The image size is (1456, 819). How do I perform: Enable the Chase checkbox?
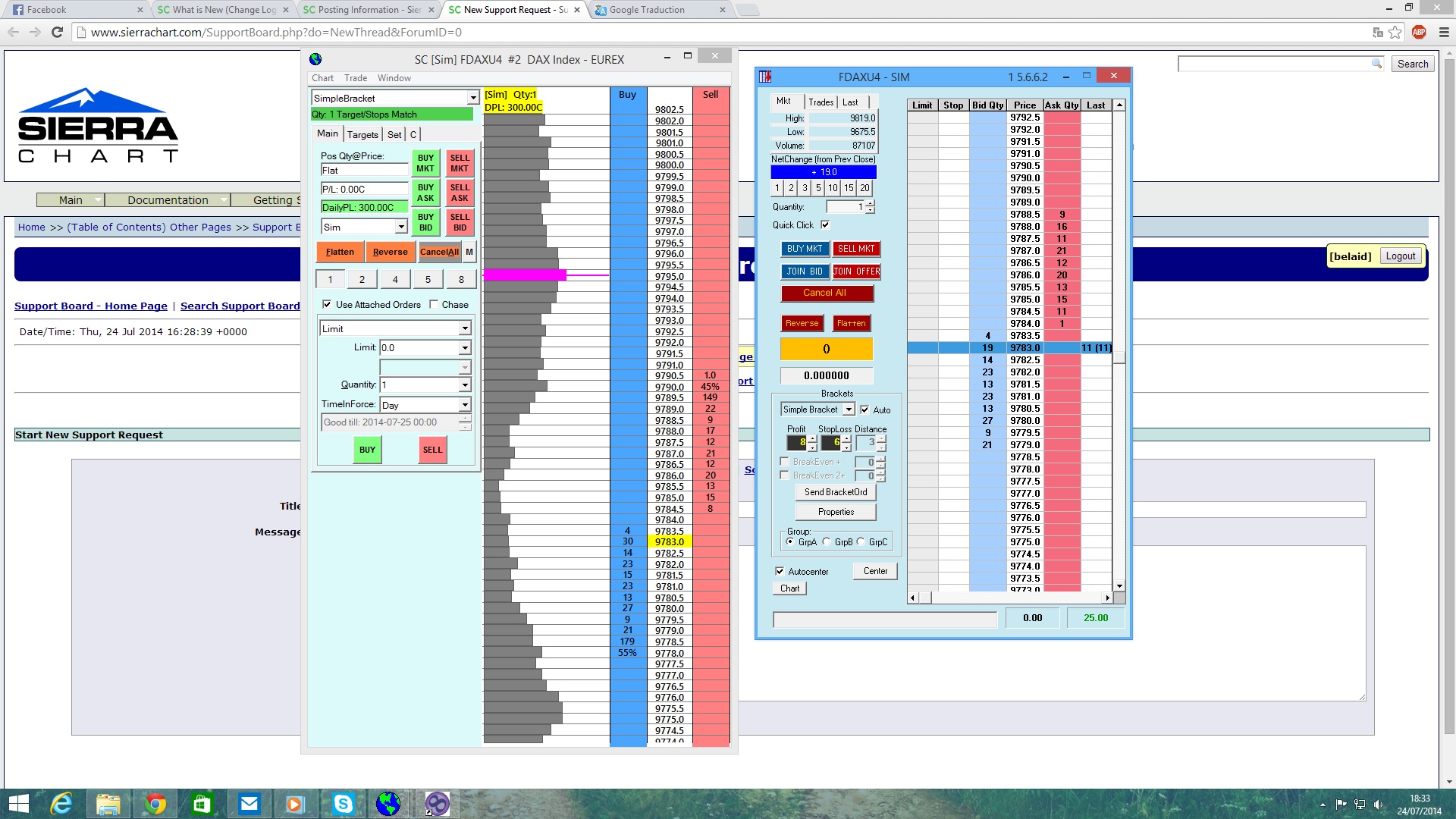(x=434, y=305)
